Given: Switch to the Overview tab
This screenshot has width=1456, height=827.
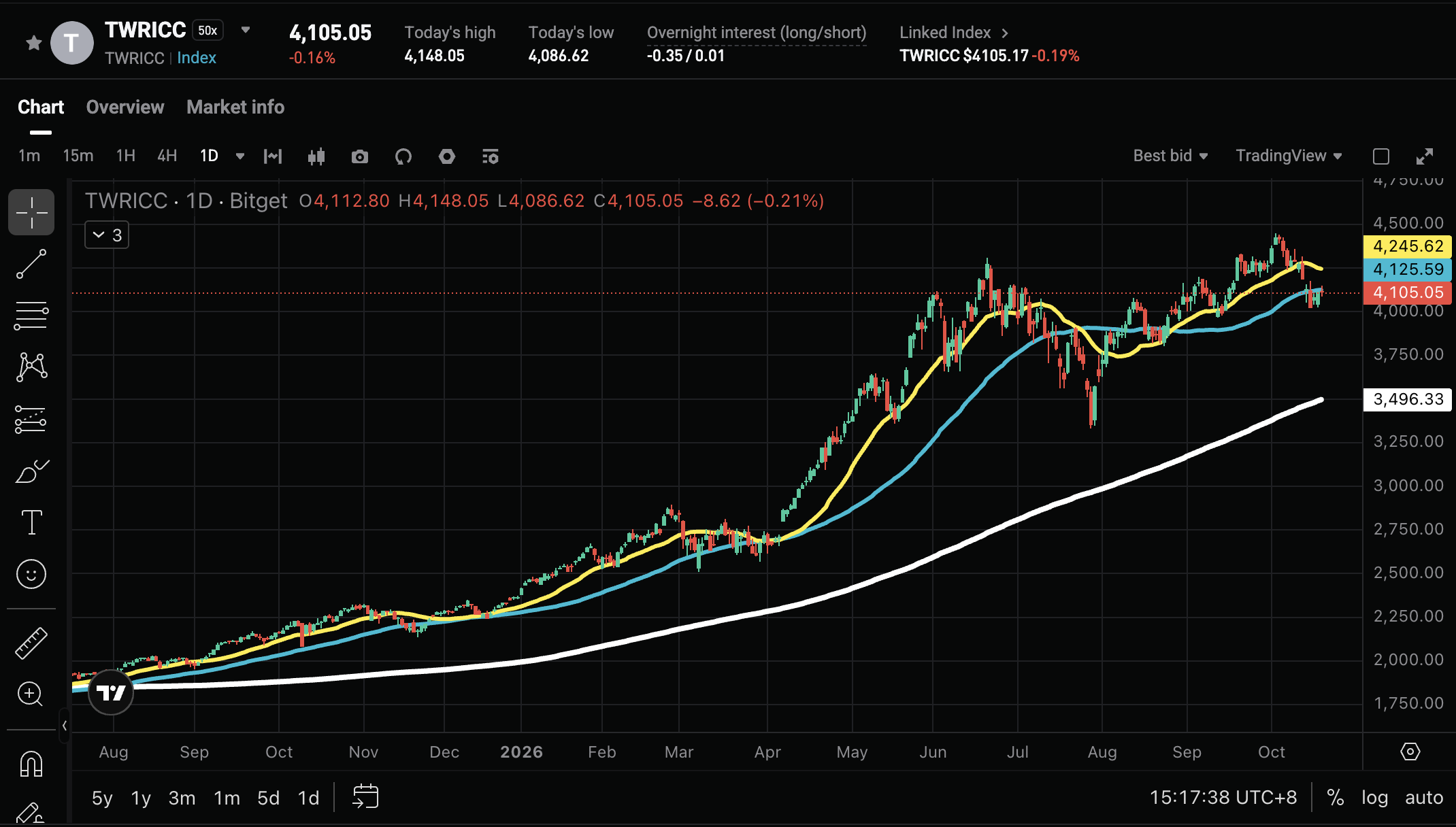Looking at the screenshot, I should (125, 107).
